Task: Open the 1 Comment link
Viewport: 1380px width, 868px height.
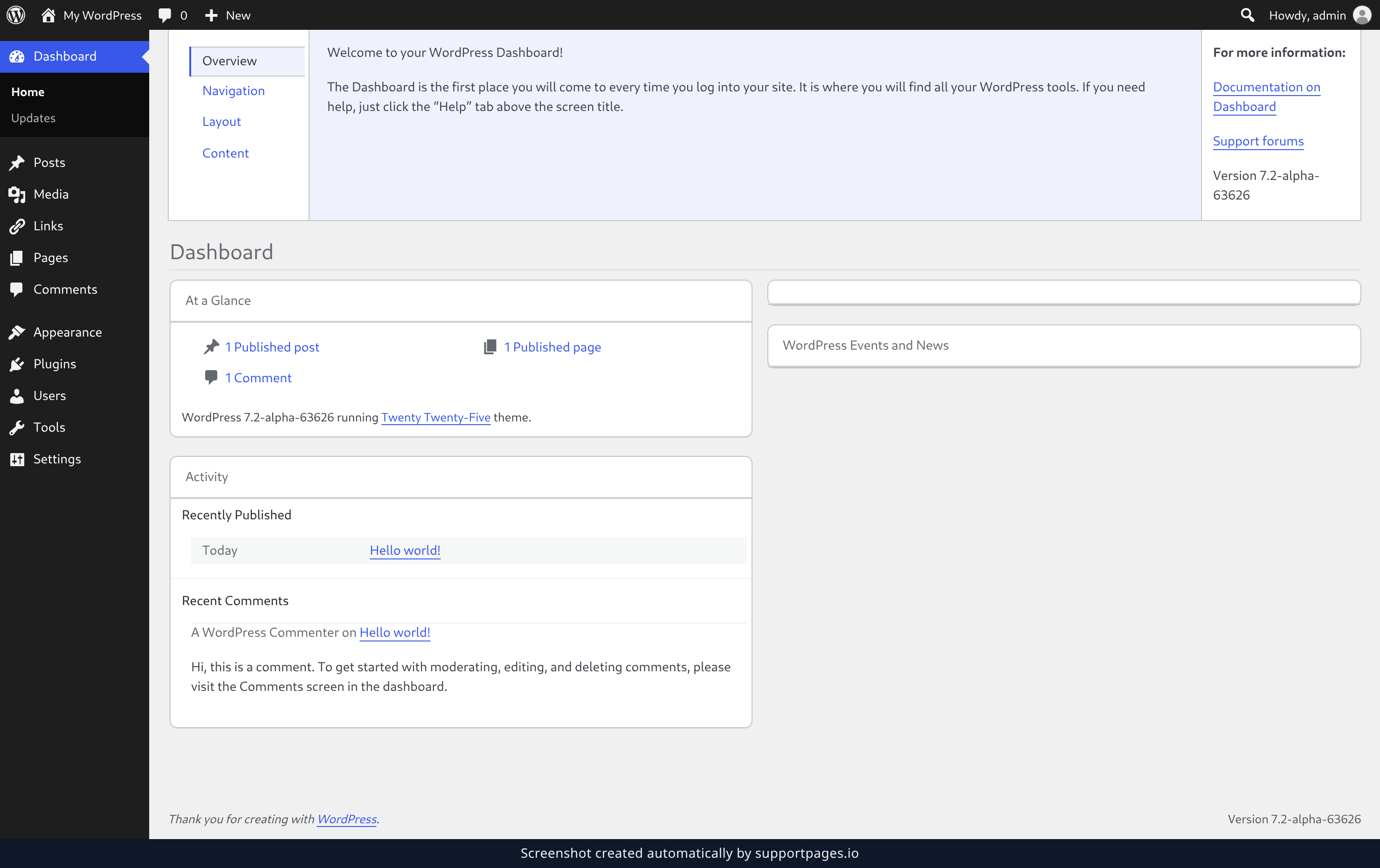Action: pos(258,378)
